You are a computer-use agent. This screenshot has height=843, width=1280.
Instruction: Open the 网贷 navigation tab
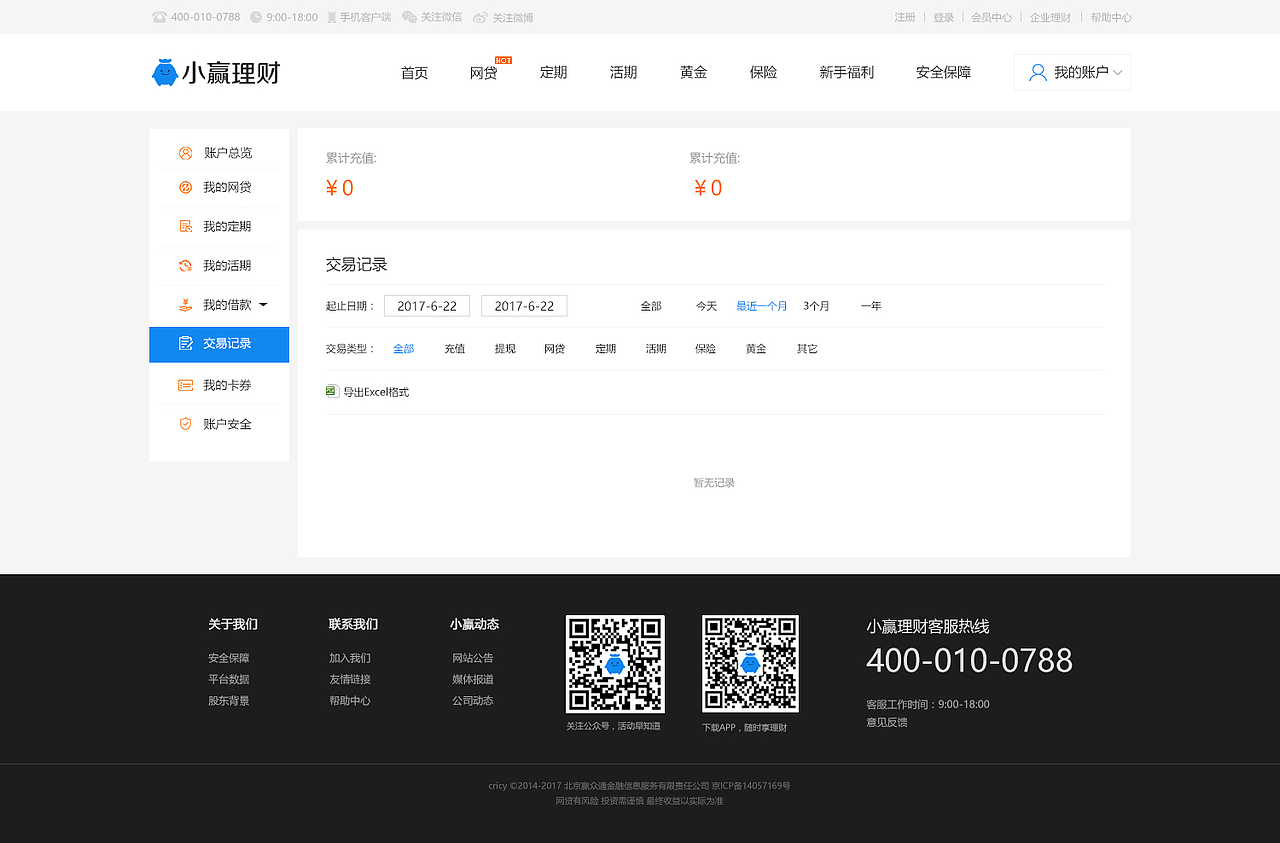click(x=483, y=72)
